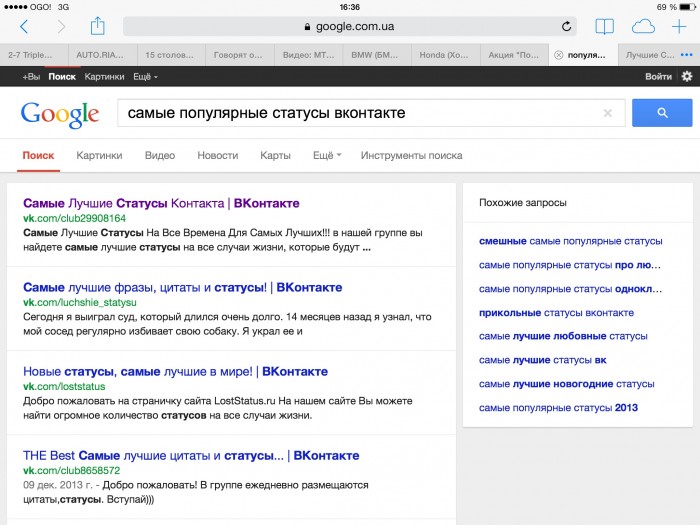Tap the 16:36 clock in status bar

coord(350,7)
